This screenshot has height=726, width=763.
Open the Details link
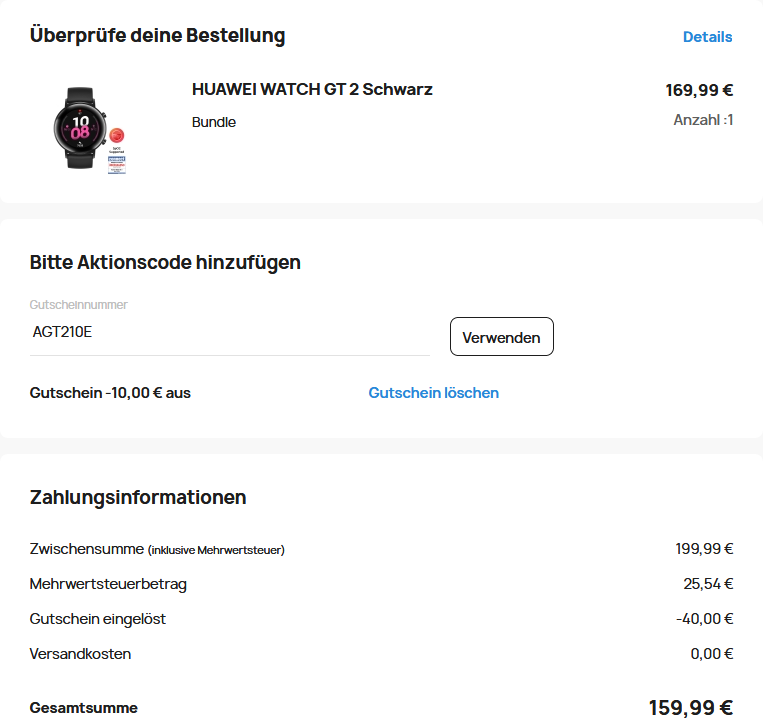[707, 37]
